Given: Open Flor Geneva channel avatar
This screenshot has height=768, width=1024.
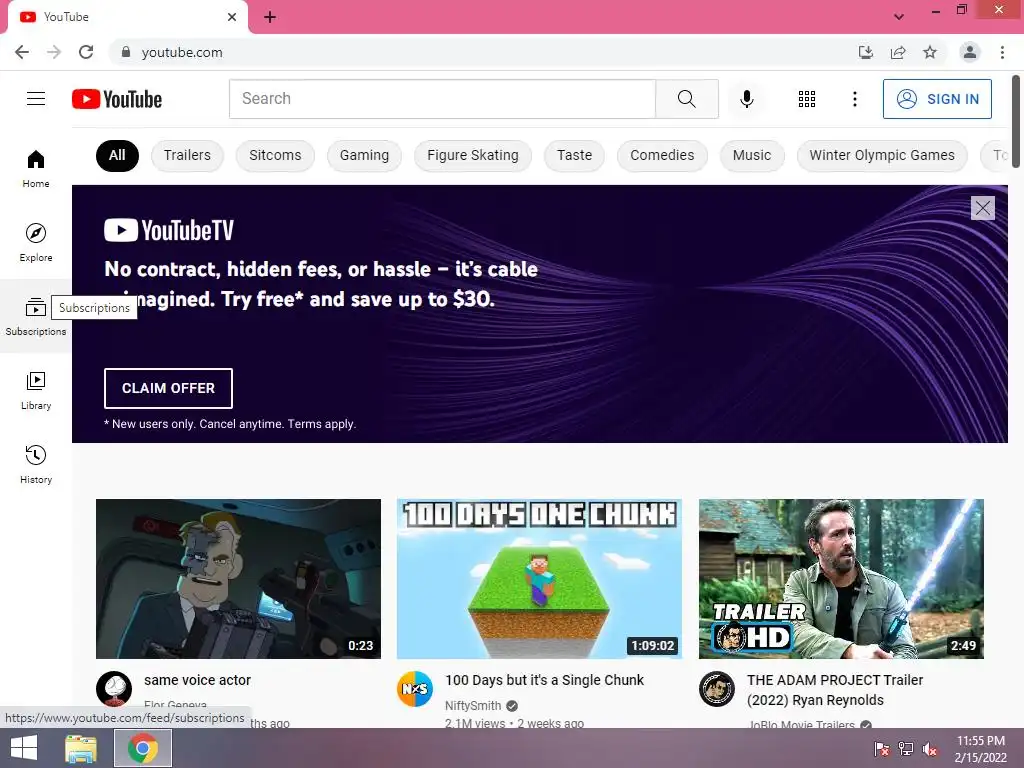Looking at the screenshot, I should (x=114, y=689).
